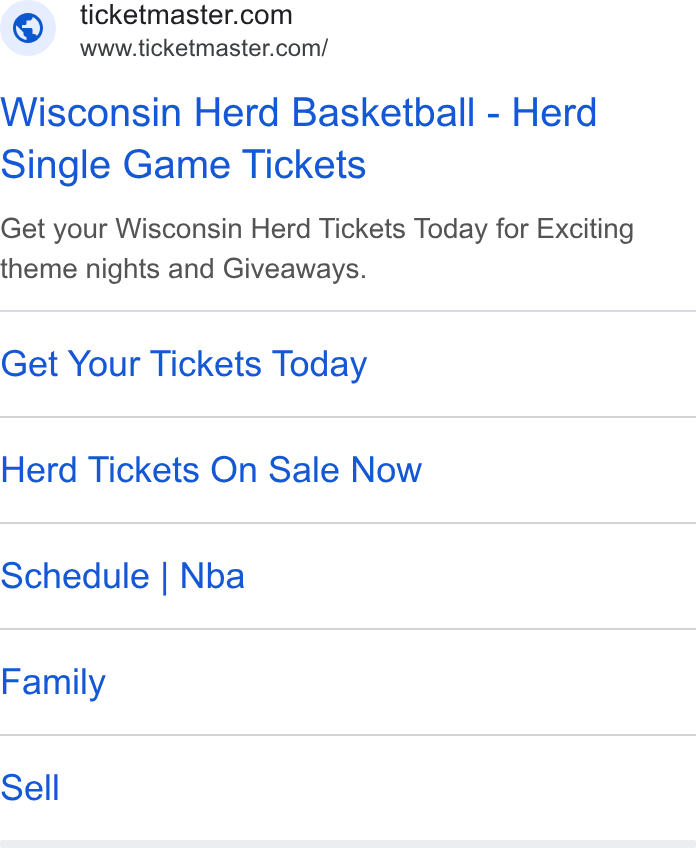Click the word 'Giveaways' in the description
This screenshot has height=848, width=696.
(295, 269)
